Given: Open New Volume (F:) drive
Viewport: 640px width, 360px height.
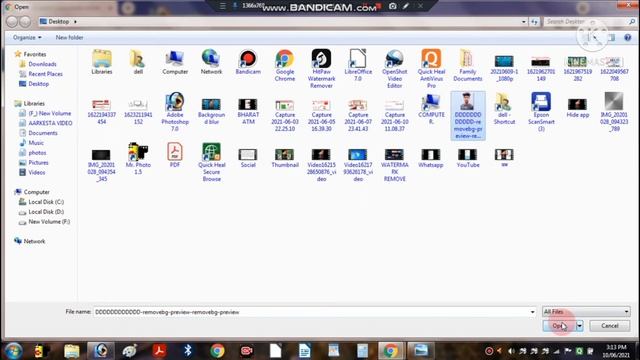Looking at the screenshot, I should (x=49, y=222).
